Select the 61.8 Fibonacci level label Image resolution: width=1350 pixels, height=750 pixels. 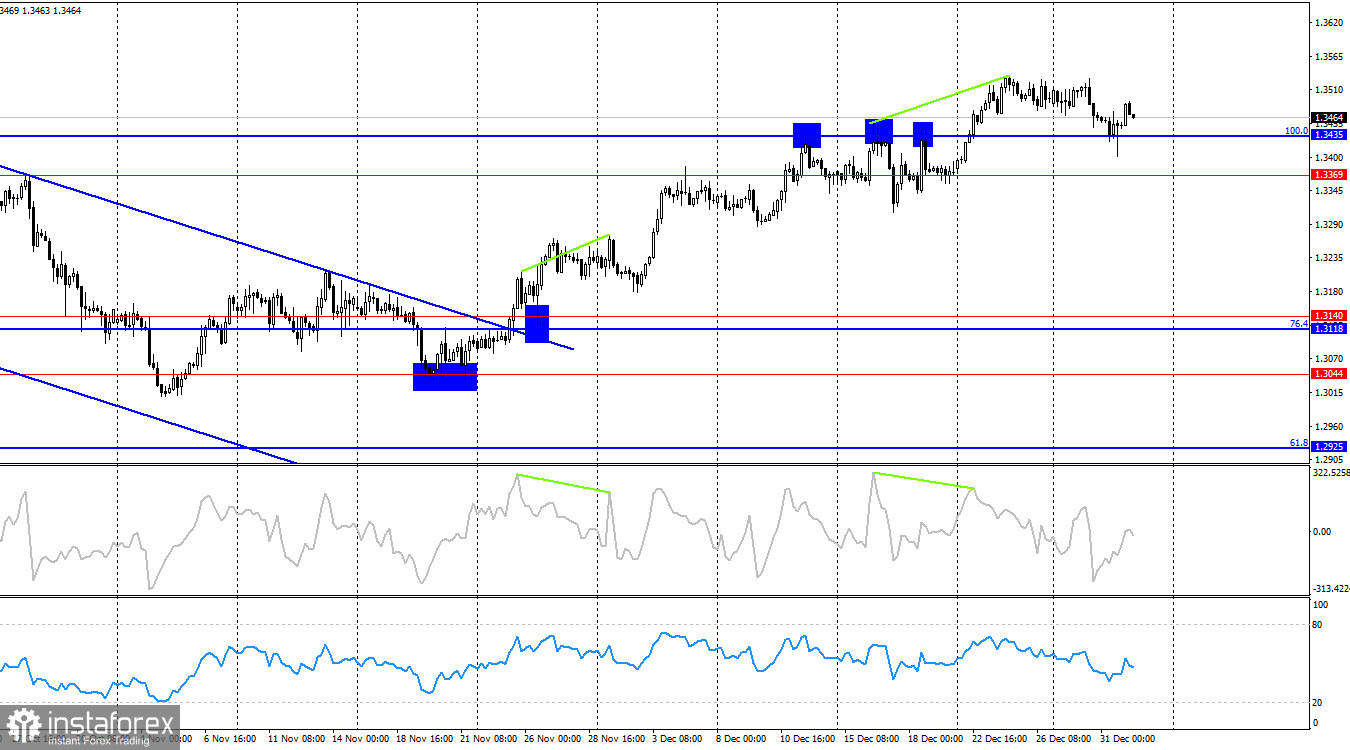pos(1299,442)
